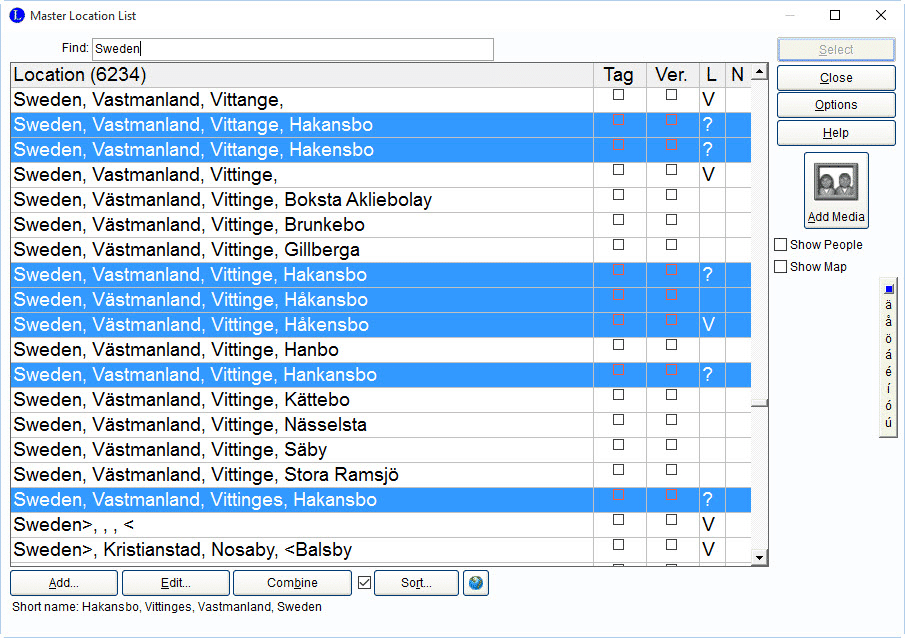Viewport: 905px width, 638px height.
Task: Insert the é special character
Action: pos(888,371)
